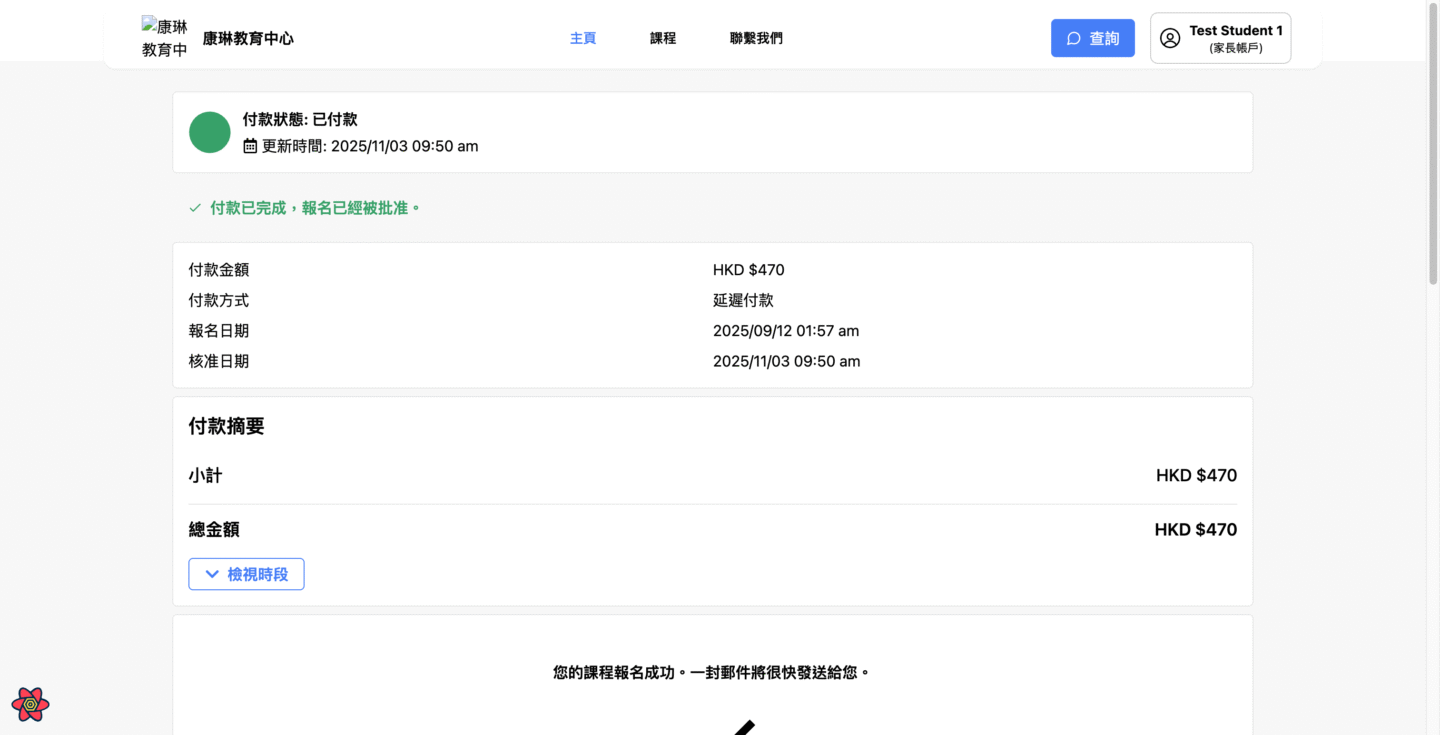
Task: Click the vertical page scrollbar
Action: click(x=1432, y=150)
